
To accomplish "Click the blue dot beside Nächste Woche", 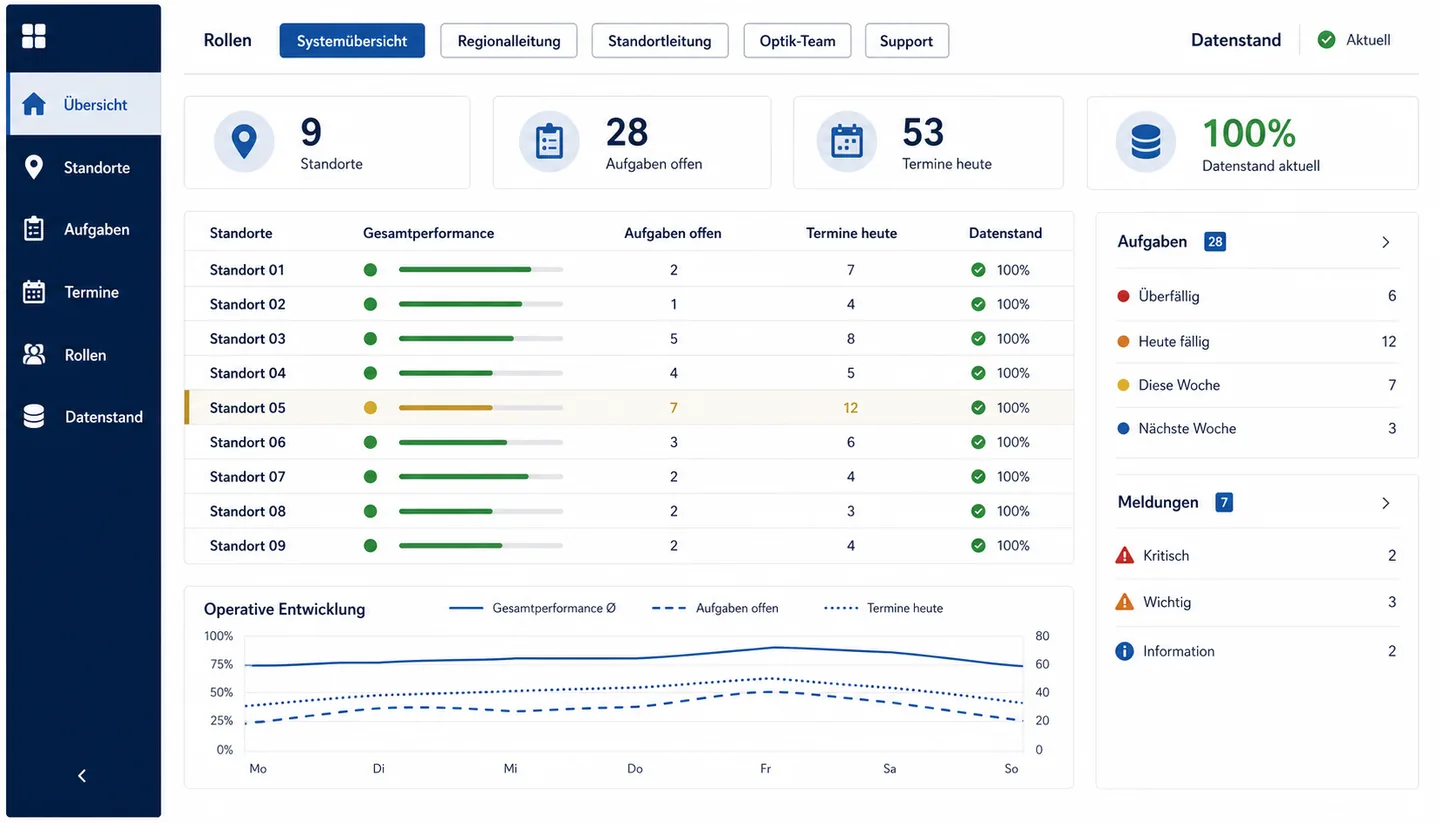I will [x=1123, y=428].
